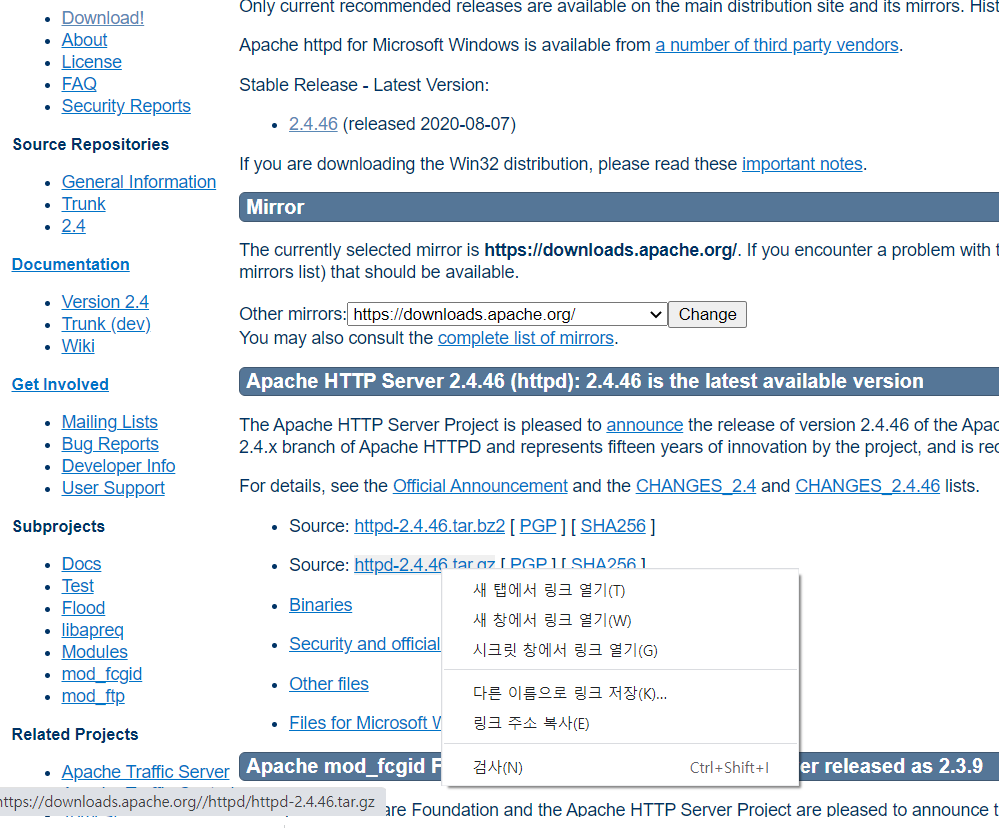Open the CHANGES_2.4 link
999x828 pixels.
(x=696, y=486)
